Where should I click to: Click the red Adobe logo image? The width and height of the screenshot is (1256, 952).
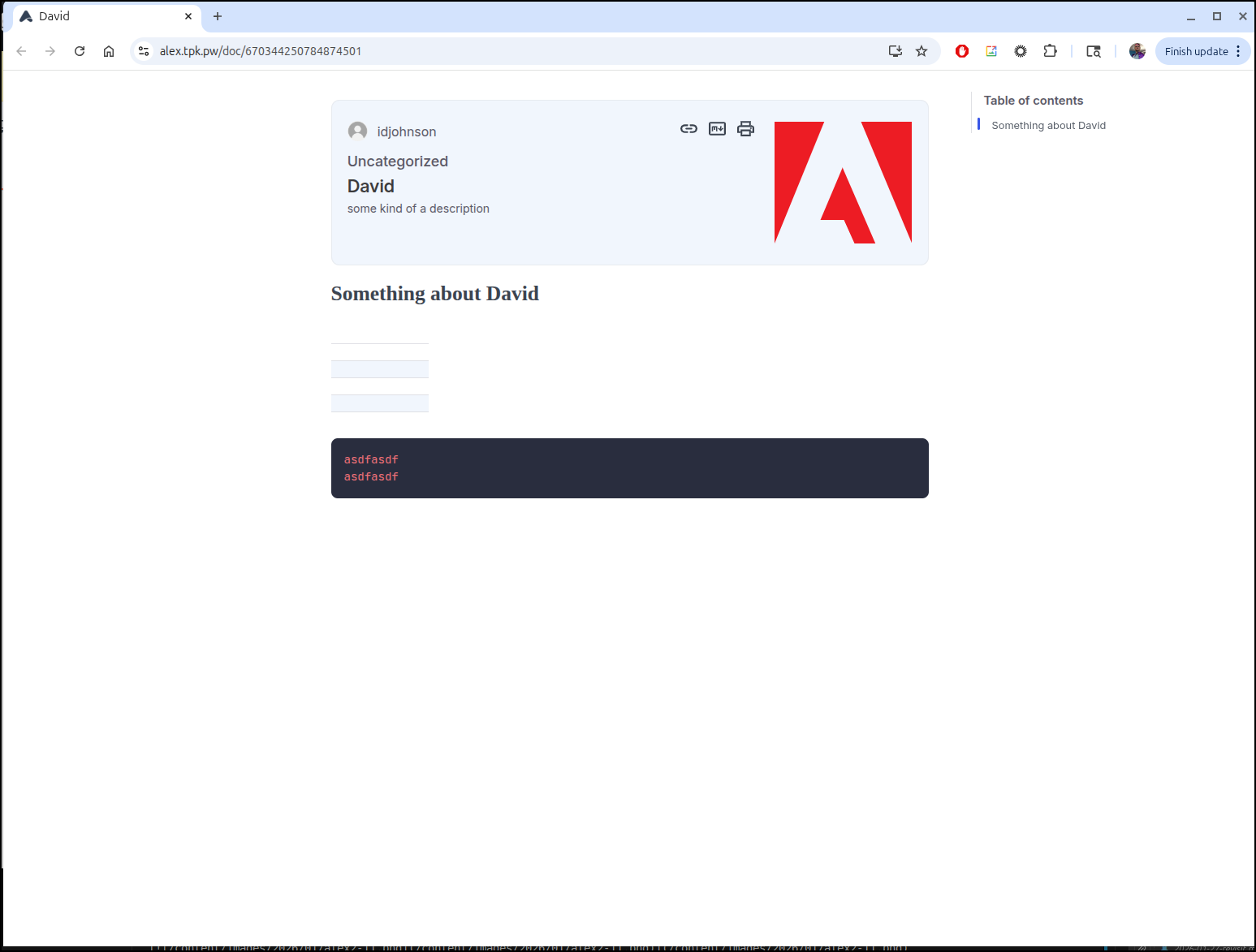click(843, 183)
